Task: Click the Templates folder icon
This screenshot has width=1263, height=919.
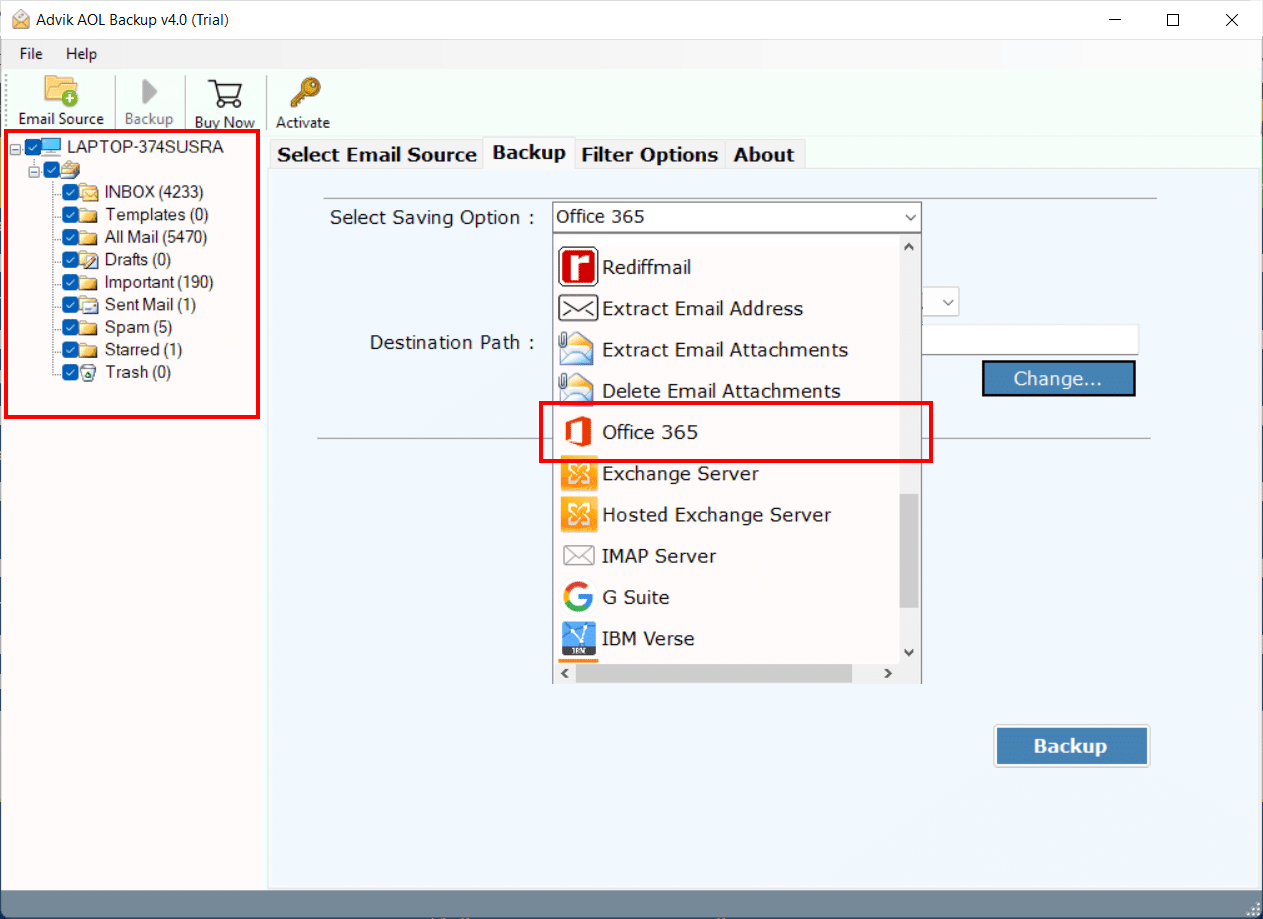Action: (x=89, y=215)
